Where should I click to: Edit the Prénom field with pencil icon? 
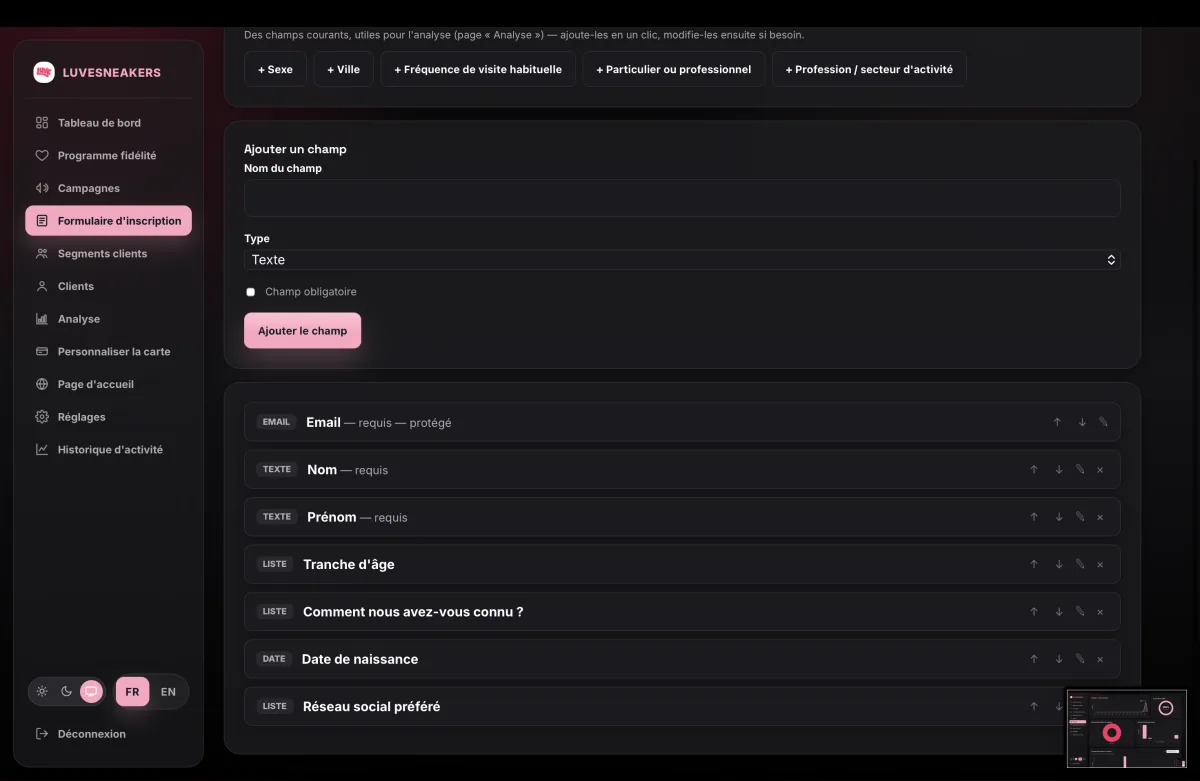point(1080,517)
